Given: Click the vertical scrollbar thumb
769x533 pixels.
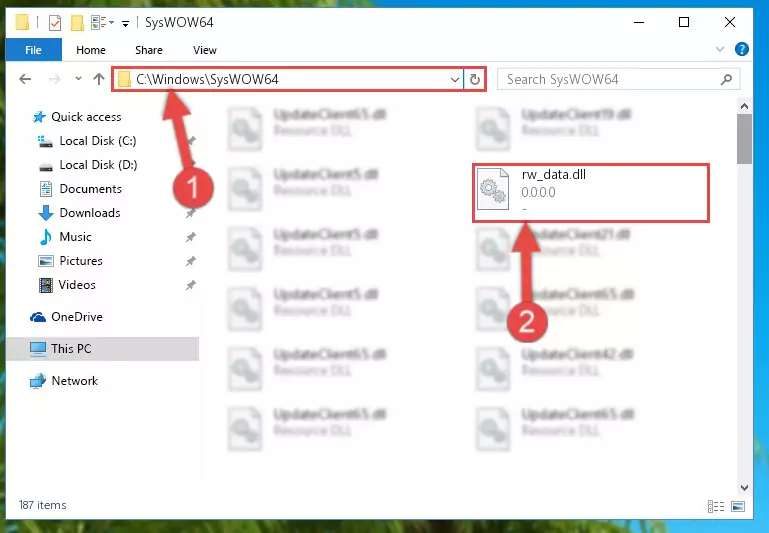Looking at the screenshot, I should (x=744, y=139).
